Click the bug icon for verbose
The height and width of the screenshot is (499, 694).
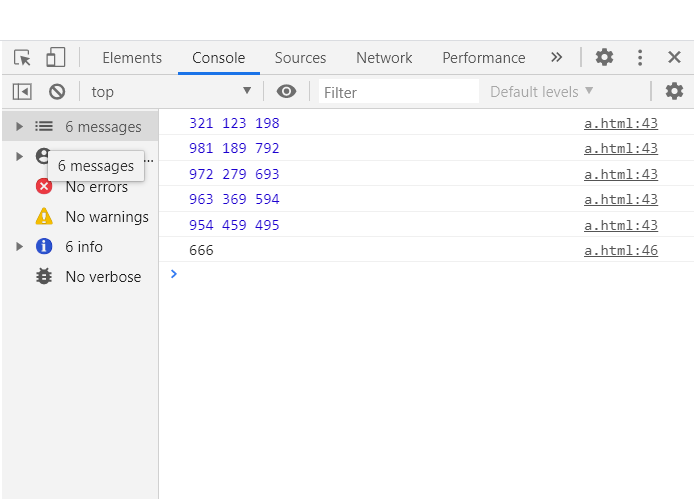(x=44, y=276)
